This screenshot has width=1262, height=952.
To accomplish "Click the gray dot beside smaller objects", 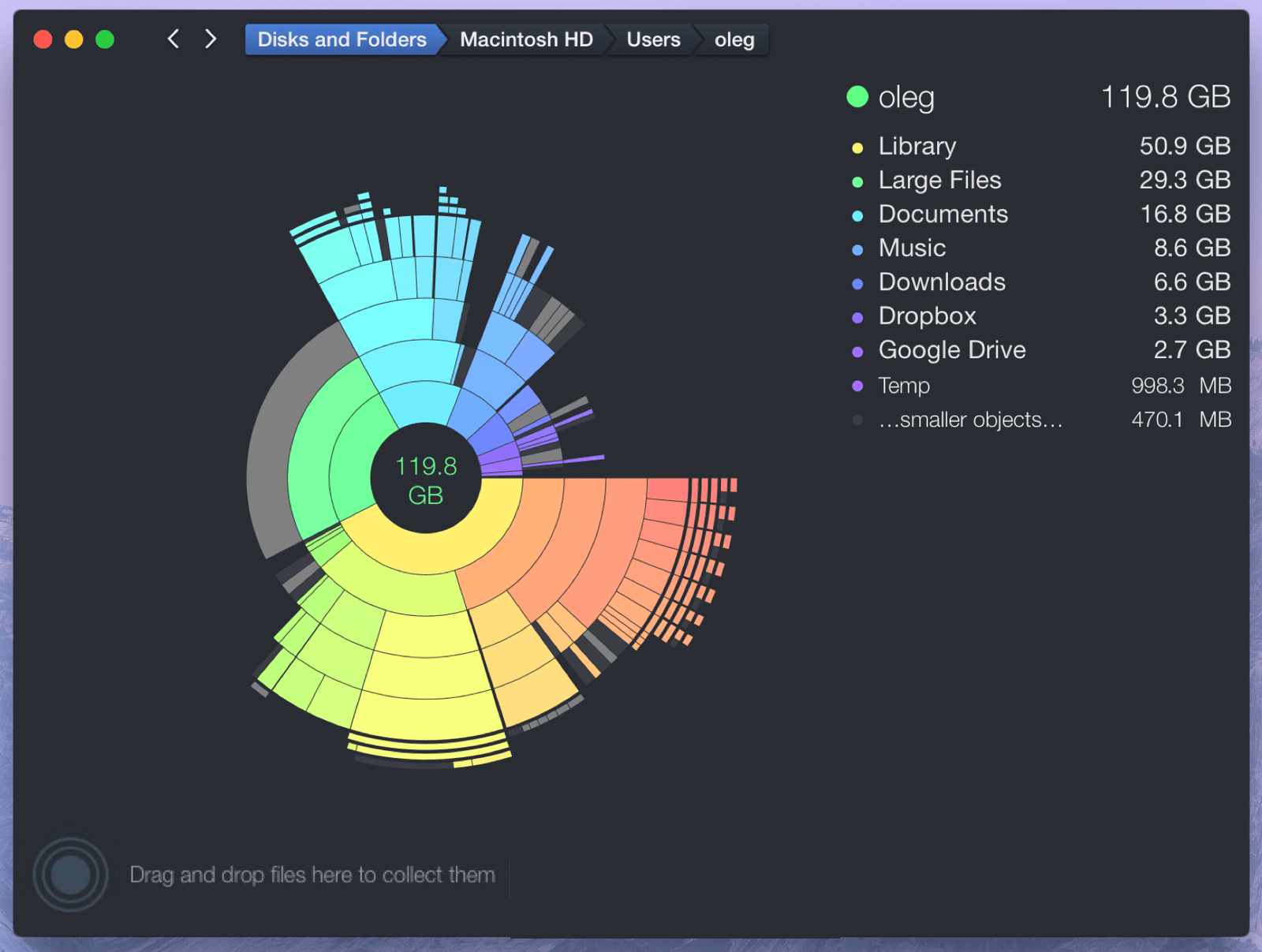I will (x=857, y=420).
